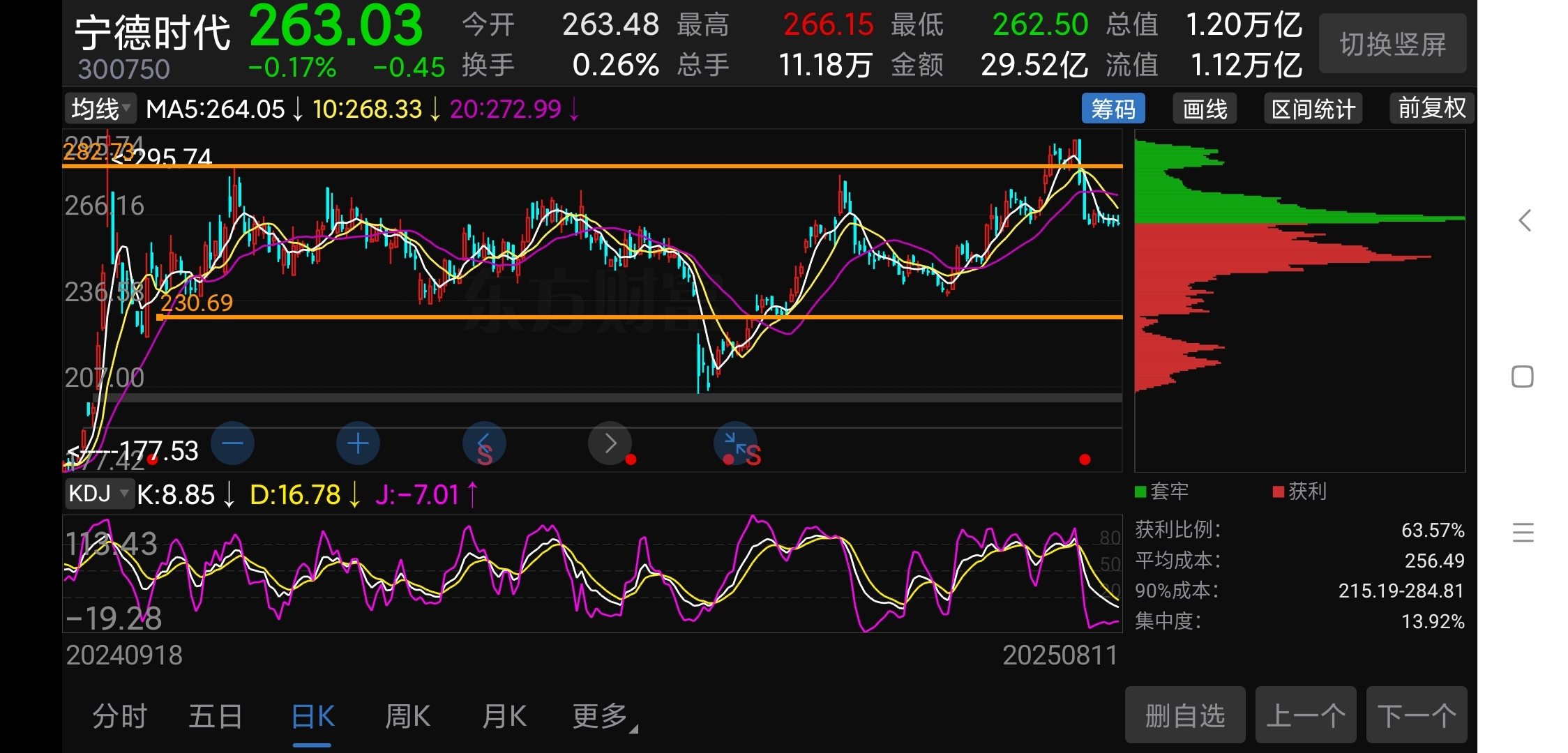Activate the 画线 drawing tool
The height and width of the screenshot is (753, 1568).
(1205, 109)
